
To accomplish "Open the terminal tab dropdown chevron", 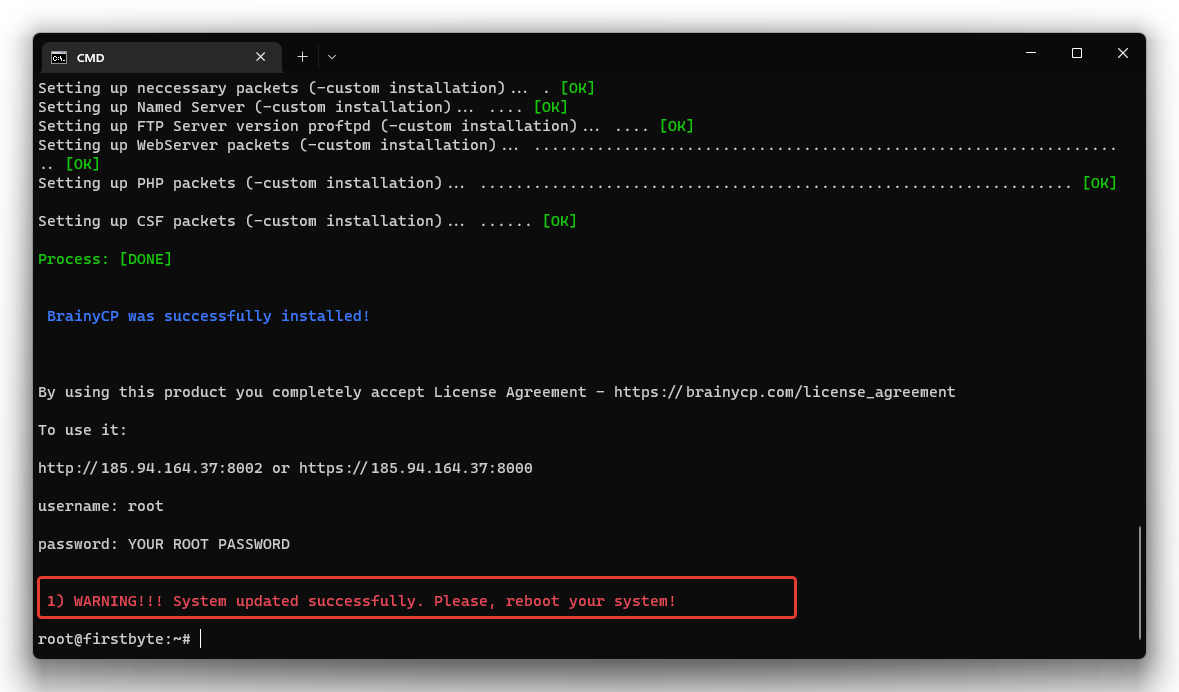I will [331, 57].
